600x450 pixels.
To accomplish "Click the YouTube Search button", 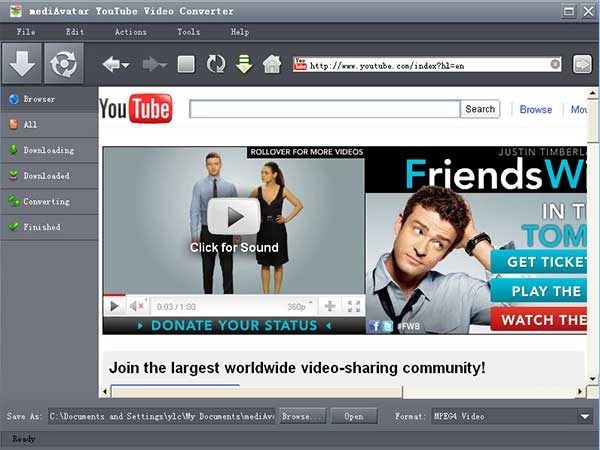I will pyautogui.click(x=480, y=109).
